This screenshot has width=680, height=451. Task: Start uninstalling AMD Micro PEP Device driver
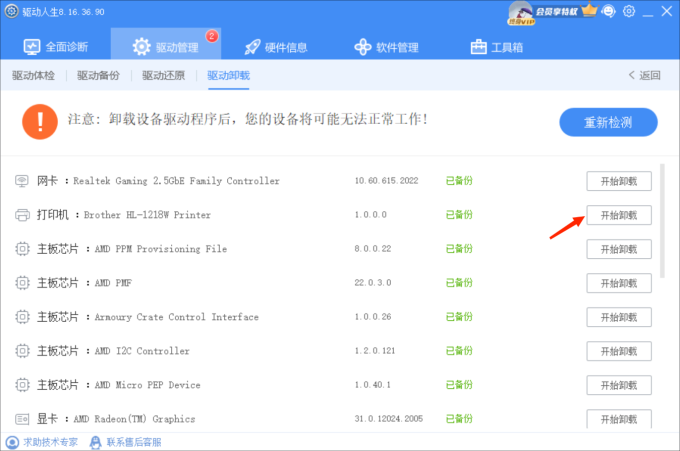619,385
